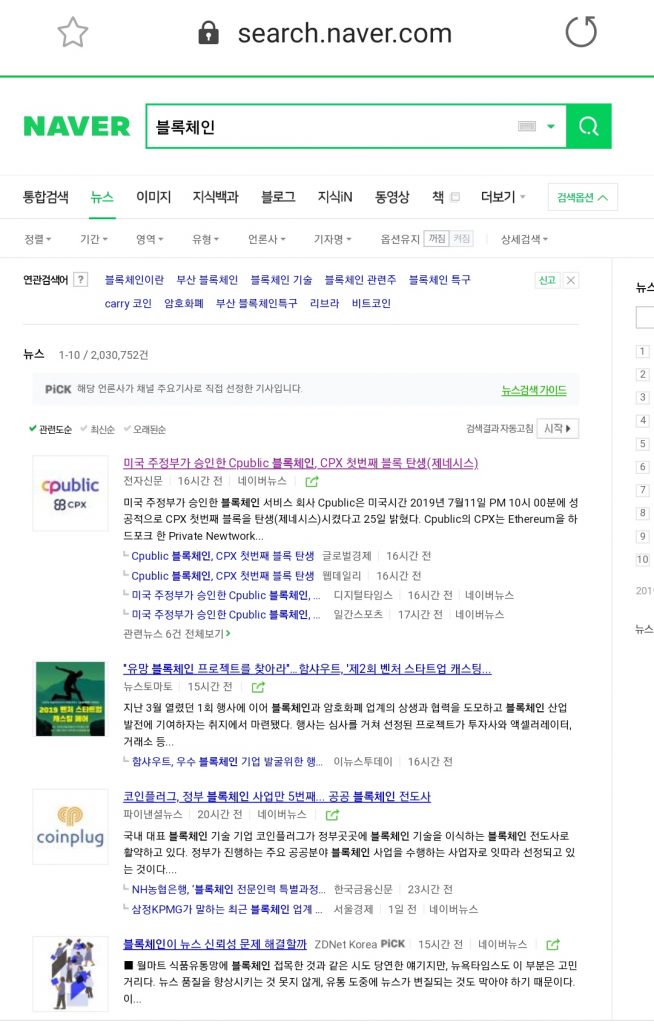Sort results by 오래된순
The height and width of the screenshot is (1024, 654).
(145, 429)
